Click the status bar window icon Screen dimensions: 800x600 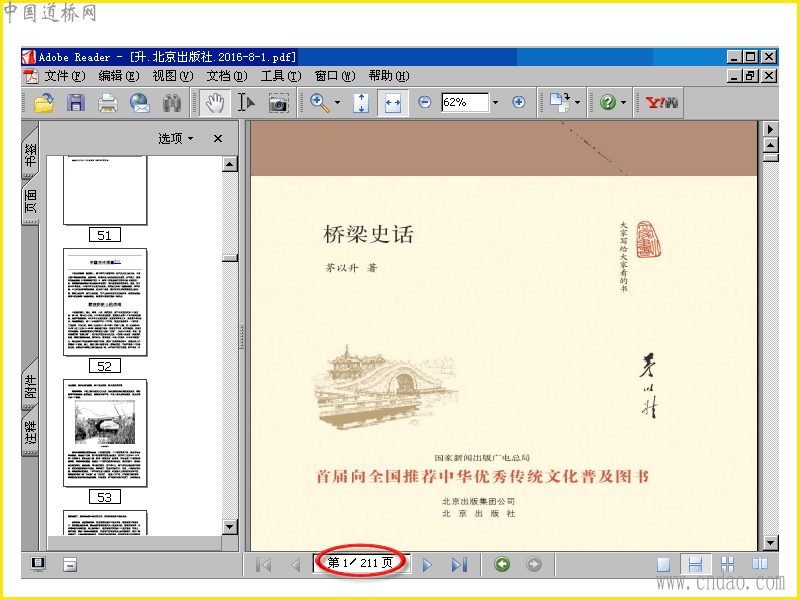[70, 564]
